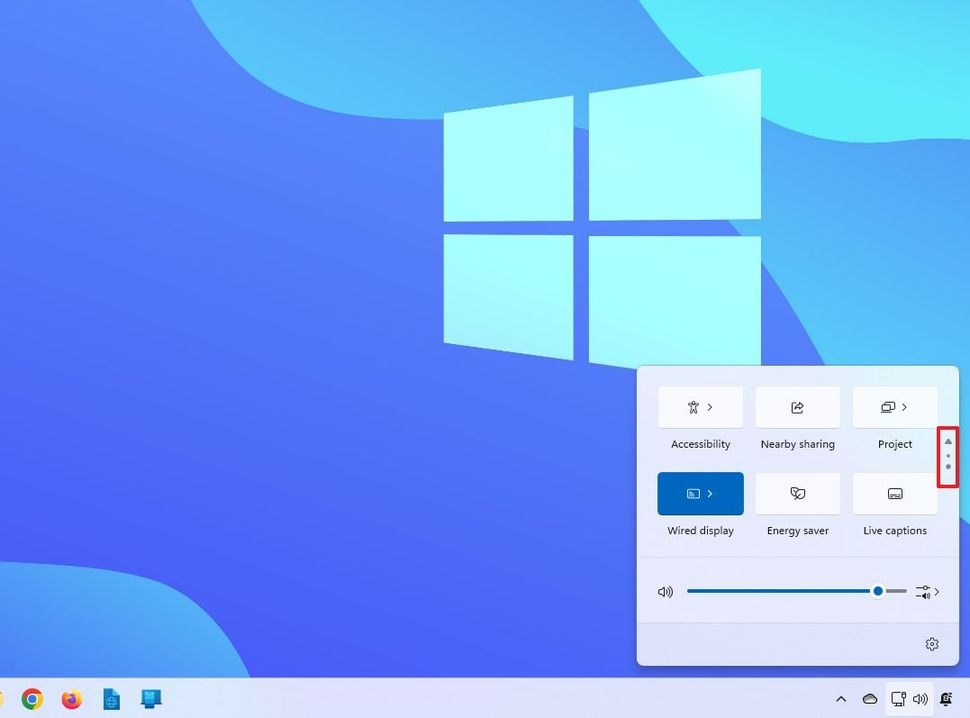Screen dimensions: 970x718
Task: Click the hidden icons chevron in system tray
Action: click(x=841, y=699)
